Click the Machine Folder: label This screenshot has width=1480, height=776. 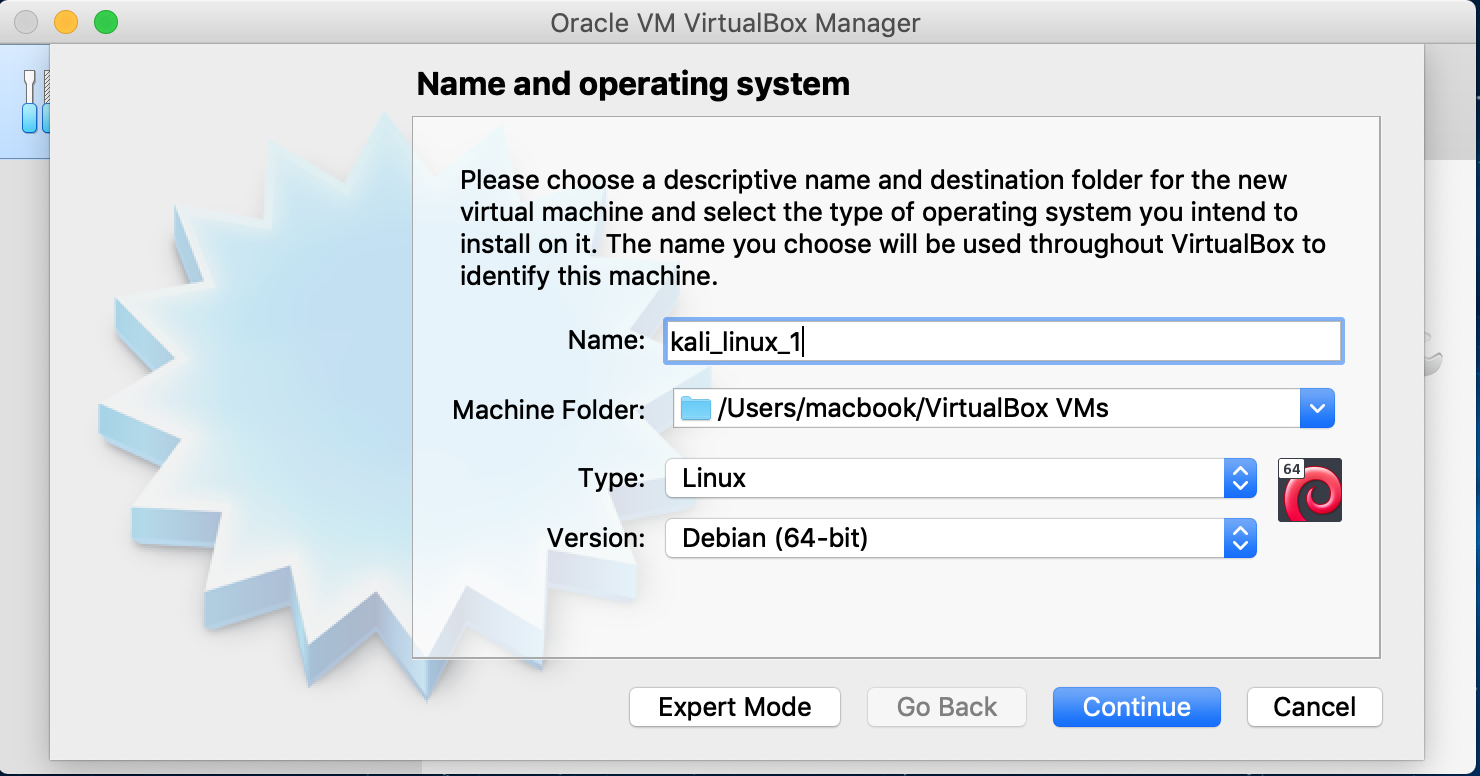[550, 410]
